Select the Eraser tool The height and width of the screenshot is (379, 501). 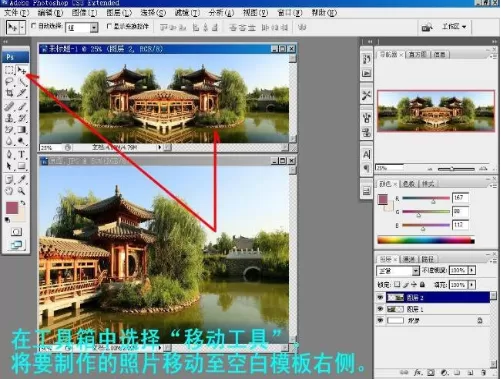[9, 129]
